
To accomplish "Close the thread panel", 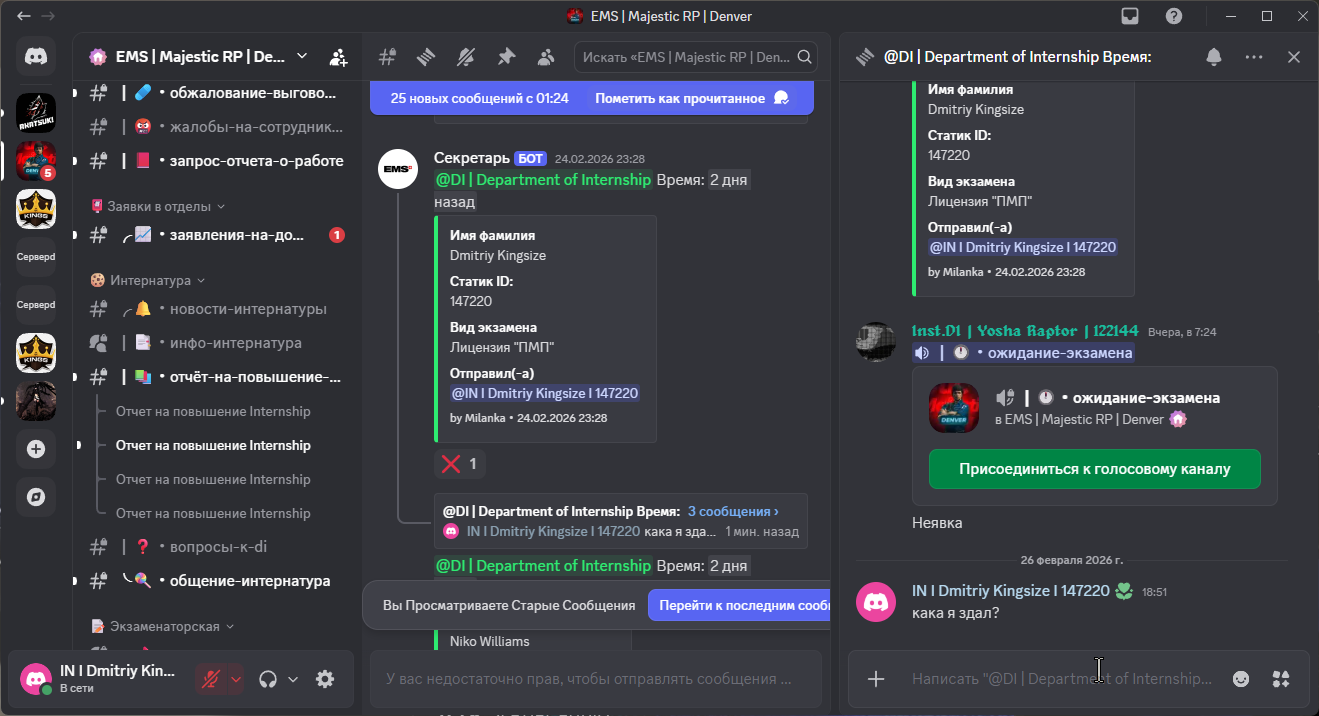I will click(1294, 57).
